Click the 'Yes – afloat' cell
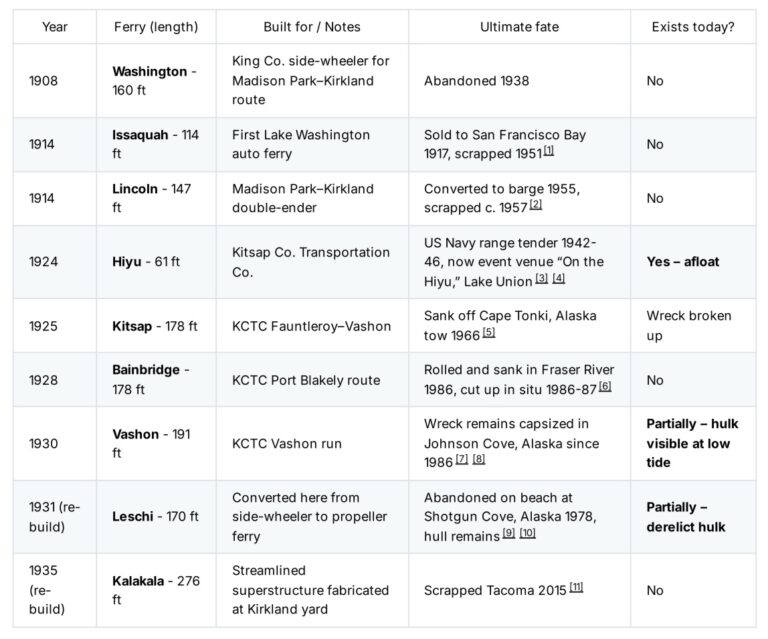The image size is (768, 639). (683, 262)
